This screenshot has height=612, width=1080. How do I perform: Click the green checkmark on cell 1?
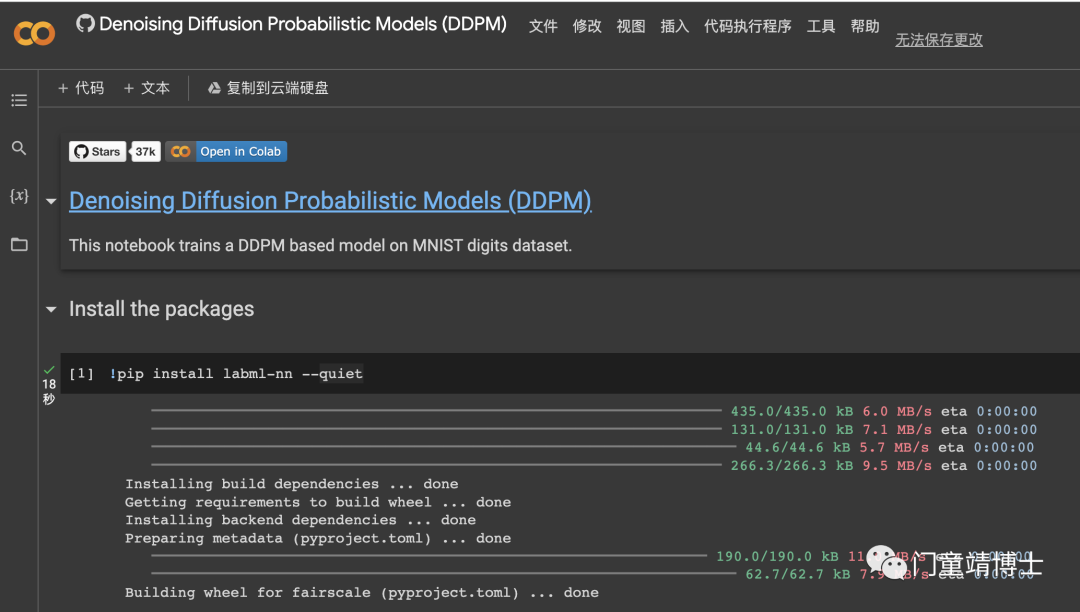click(x=49, y=370)
